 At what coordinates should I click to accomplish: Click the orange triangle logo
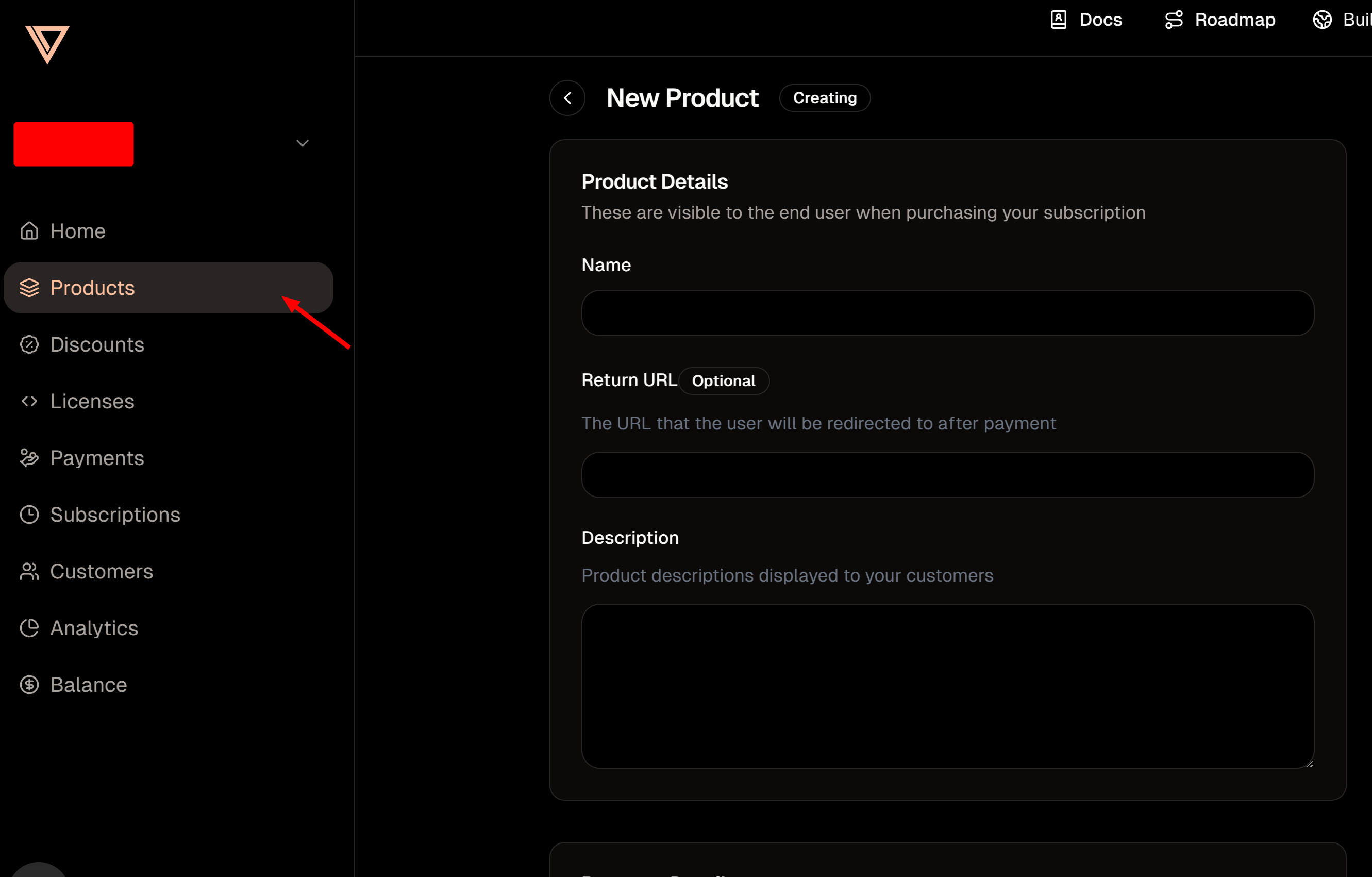pos(47,44)
